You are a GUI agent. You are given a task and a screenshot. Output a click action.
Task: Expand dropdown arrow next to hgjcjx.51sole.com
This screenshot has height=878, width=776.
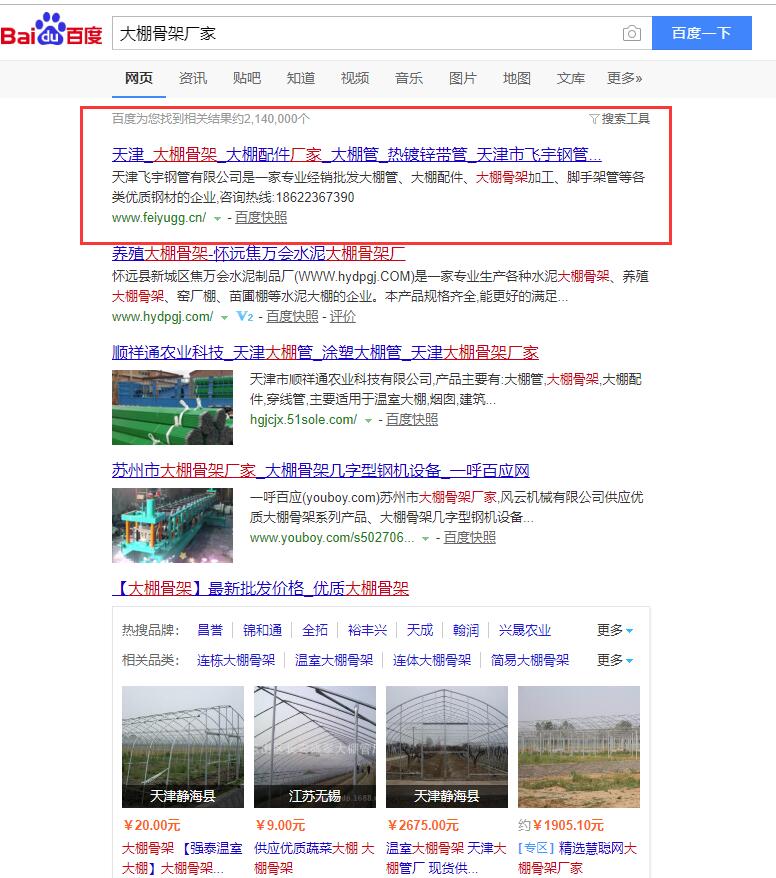click(x=368, y=421)
